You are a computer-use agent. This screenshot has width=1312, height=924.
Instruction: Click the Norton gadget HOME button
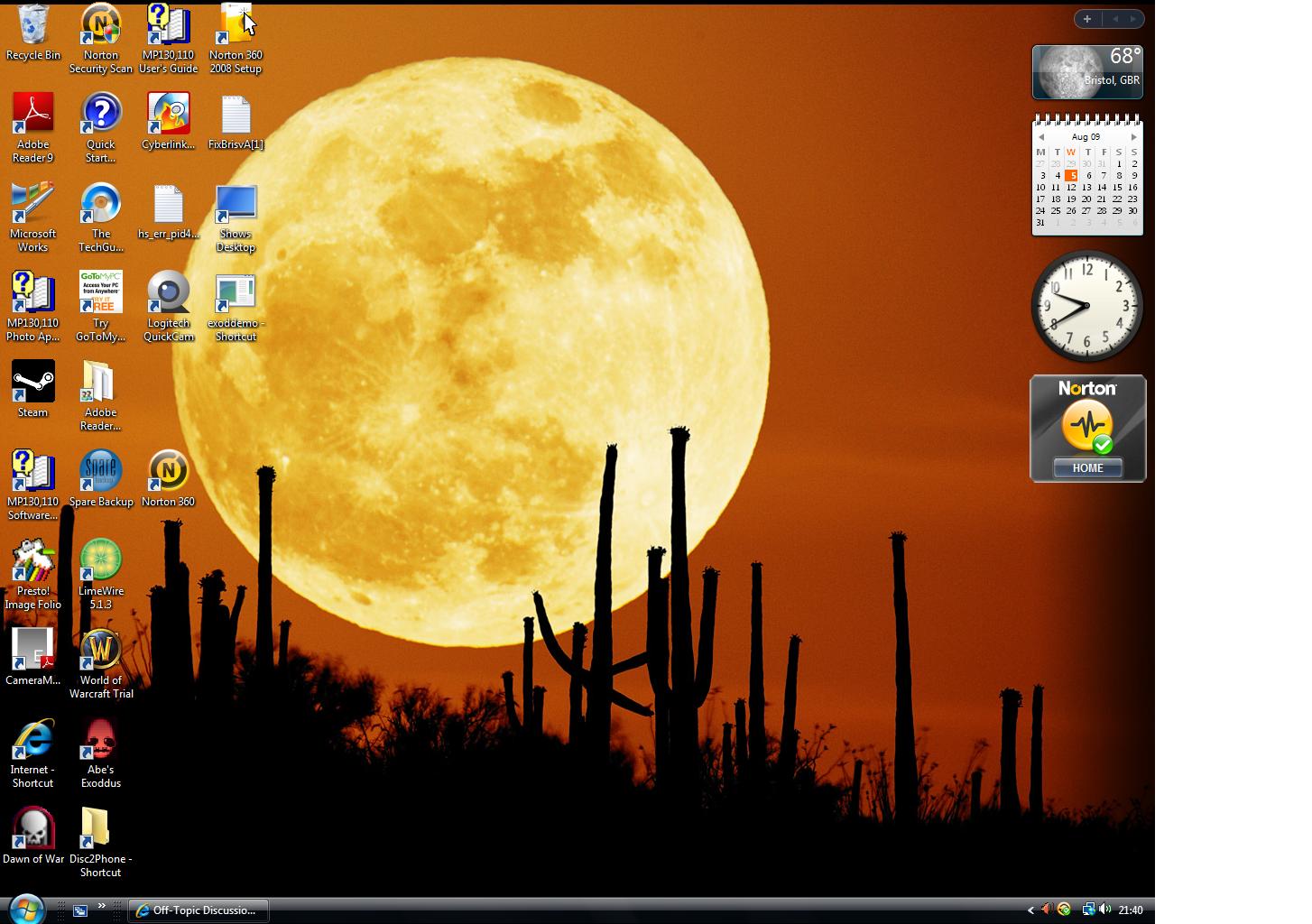(1087, 467)
